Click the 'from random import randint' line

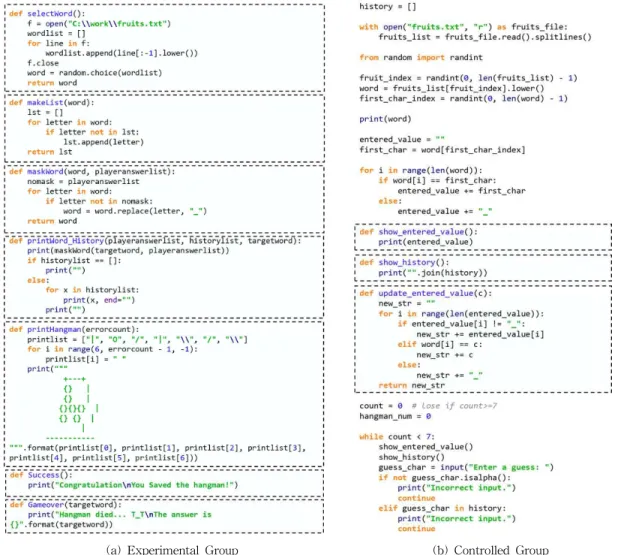coord(421,57)
